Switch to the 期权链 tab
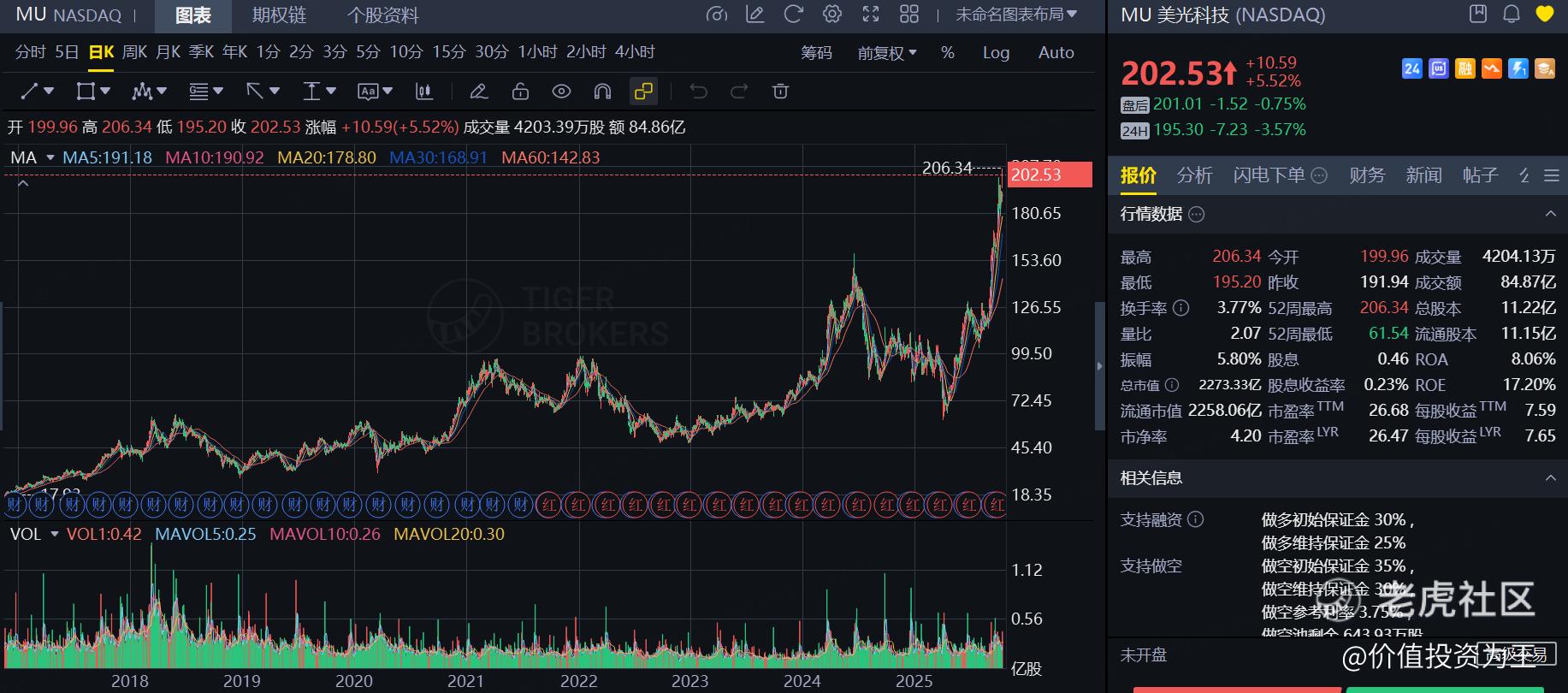 point(279,15)
